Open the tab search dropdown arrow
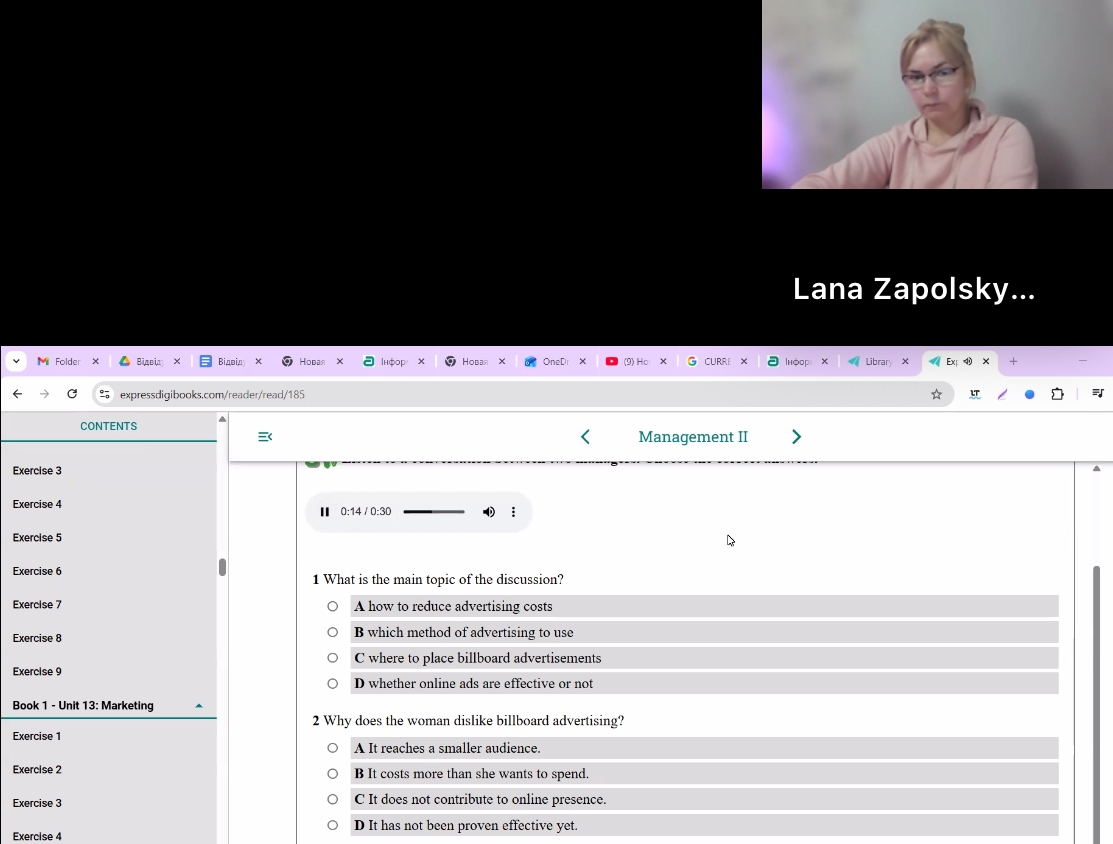1113x844 pixels. (17, 362)
